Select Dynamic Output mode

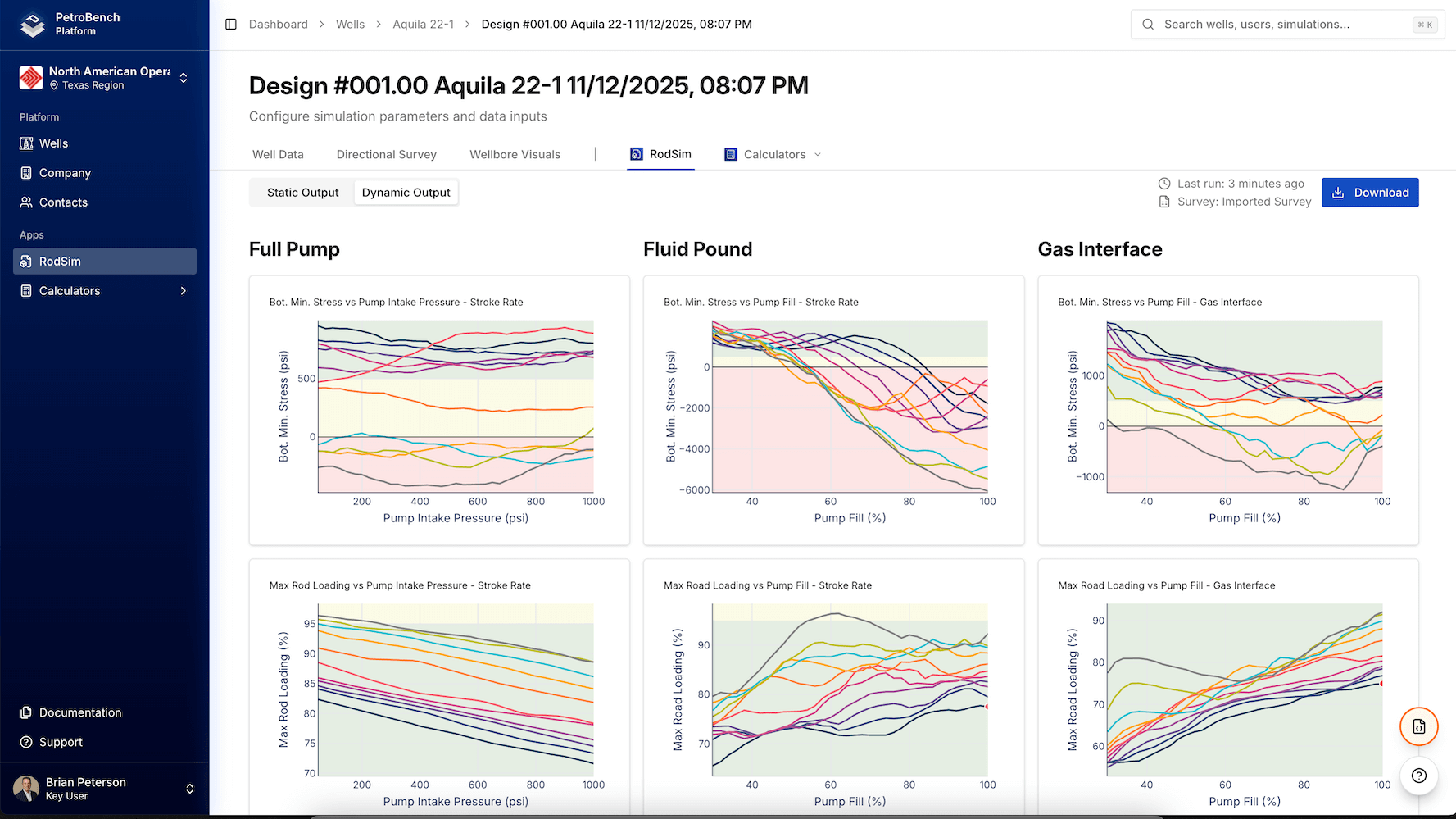[406, 192]
